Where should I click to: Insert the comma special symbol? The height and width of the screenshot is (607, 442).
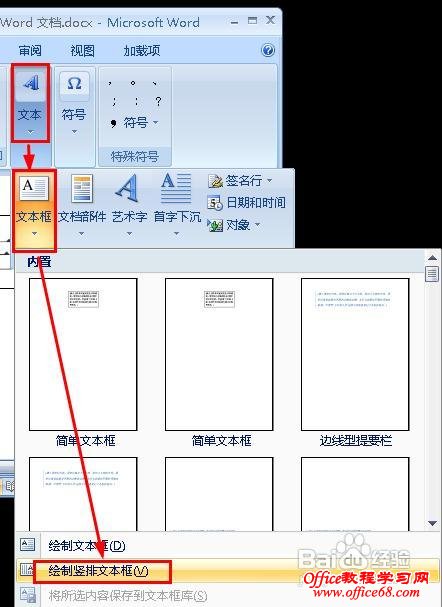click(x=111, y=83)
